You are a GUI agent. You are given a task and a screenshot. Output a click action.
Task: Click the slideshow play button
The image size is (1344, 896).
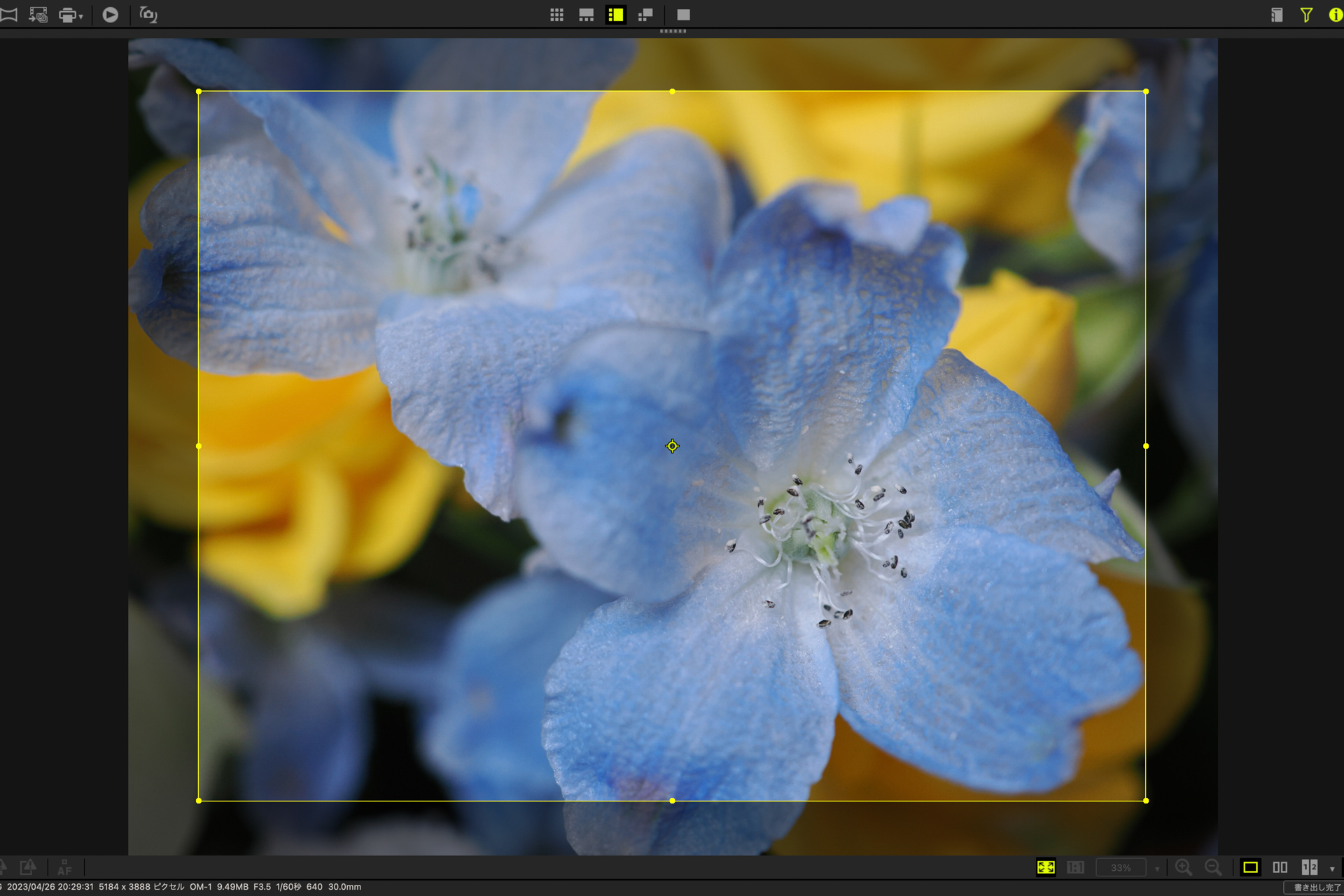click(x=110, y=15)
